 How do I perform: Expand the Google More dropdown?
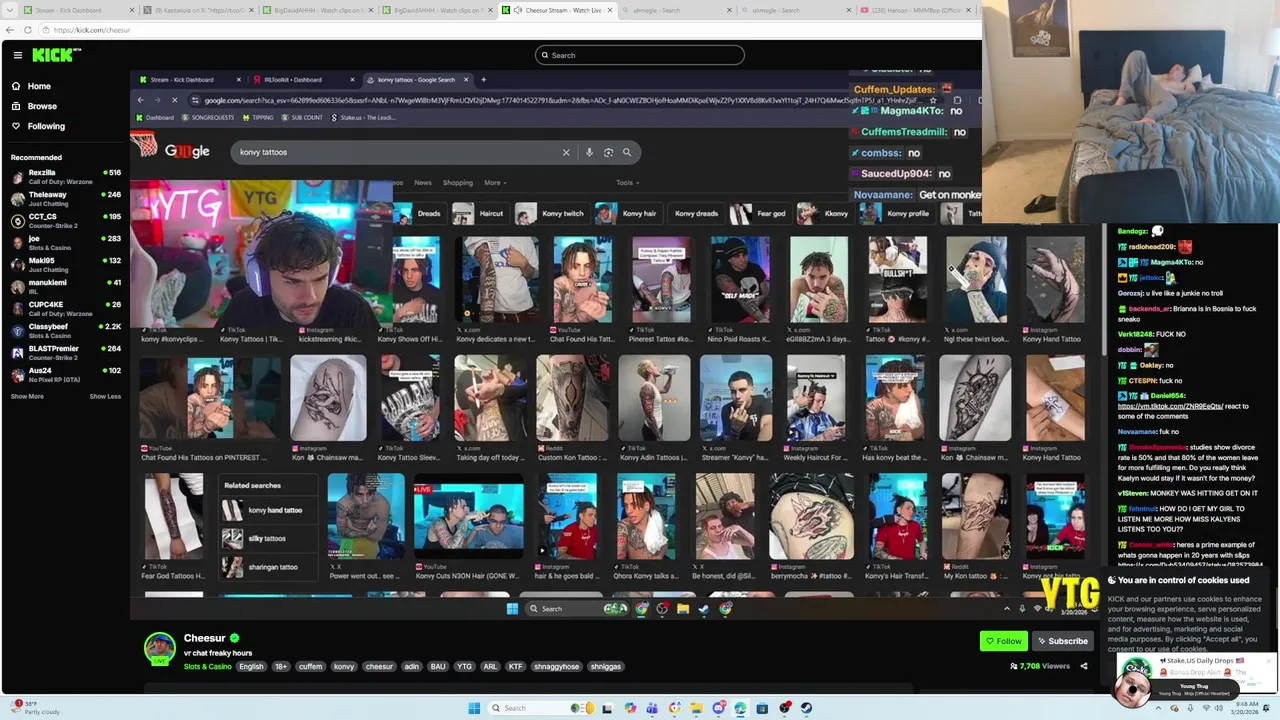coord(495,183)
